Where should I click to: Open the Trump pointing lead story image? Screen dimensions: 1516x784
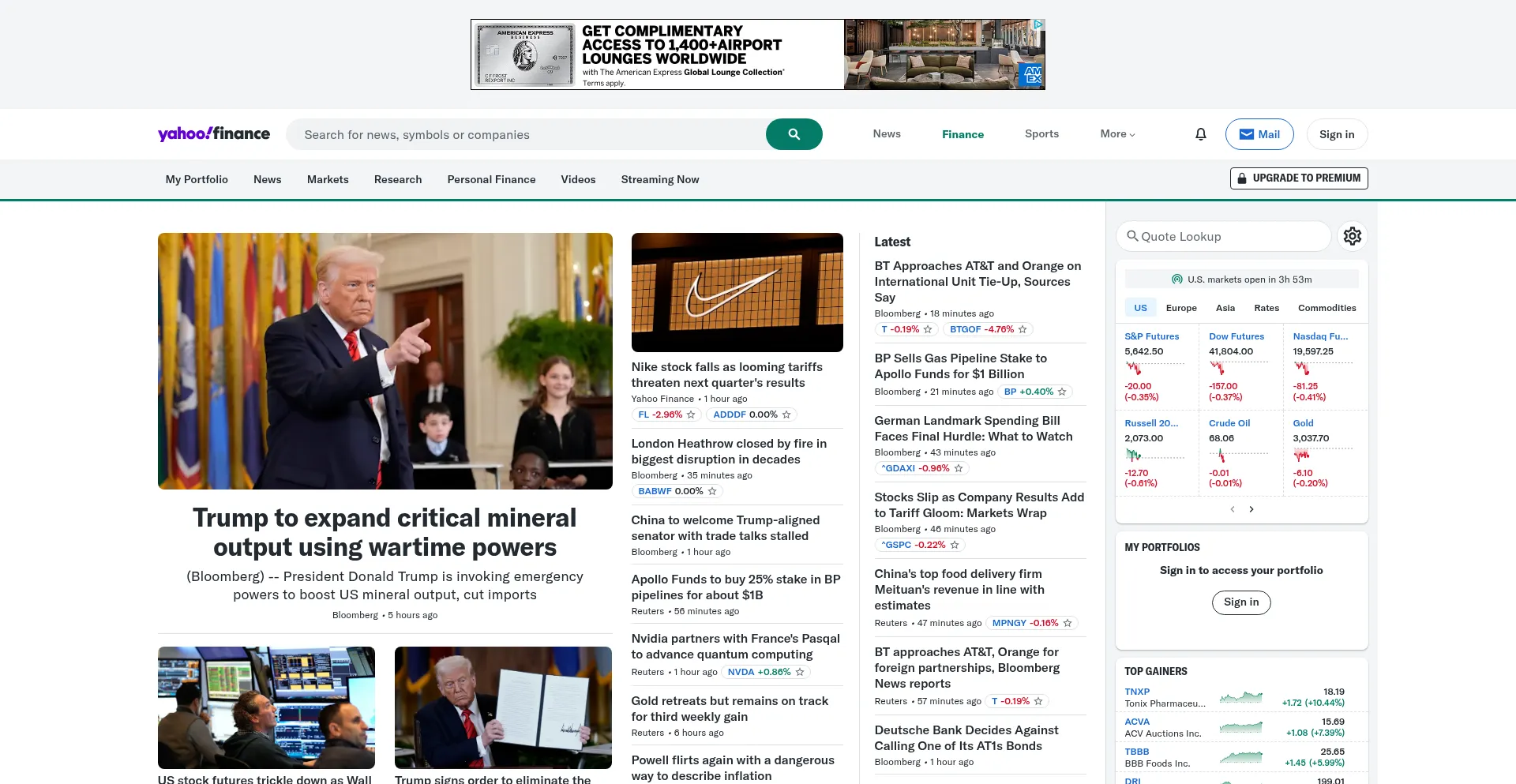coord(385,361)
